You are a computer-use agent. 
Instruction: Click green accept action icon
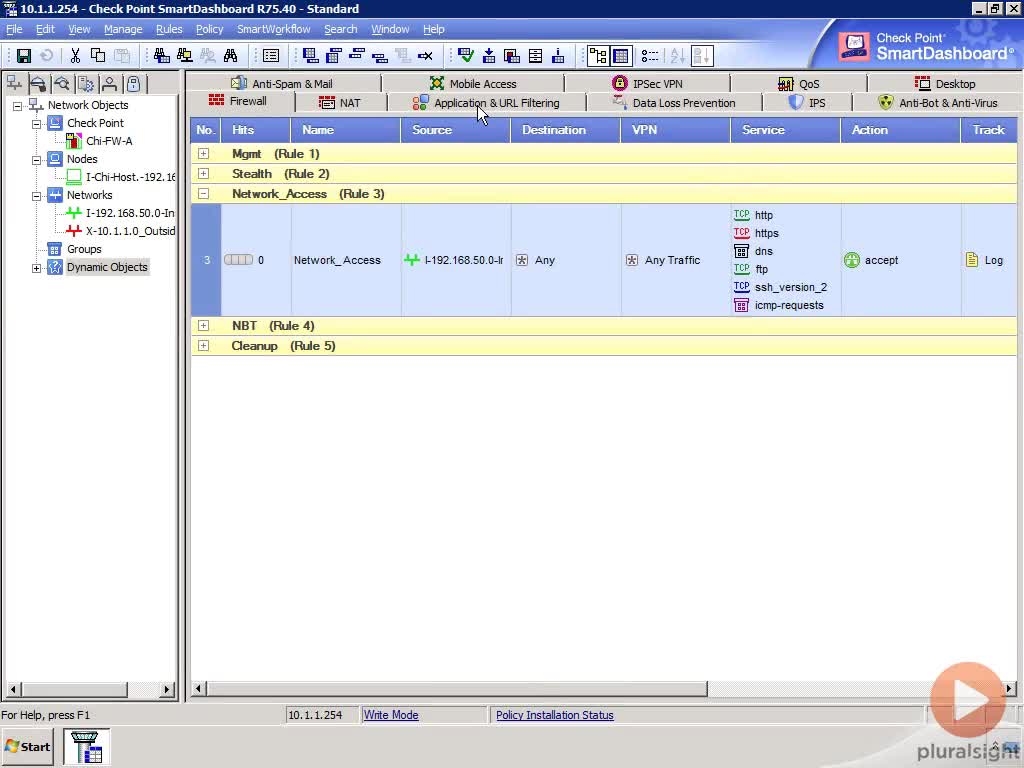coord(852,260)
